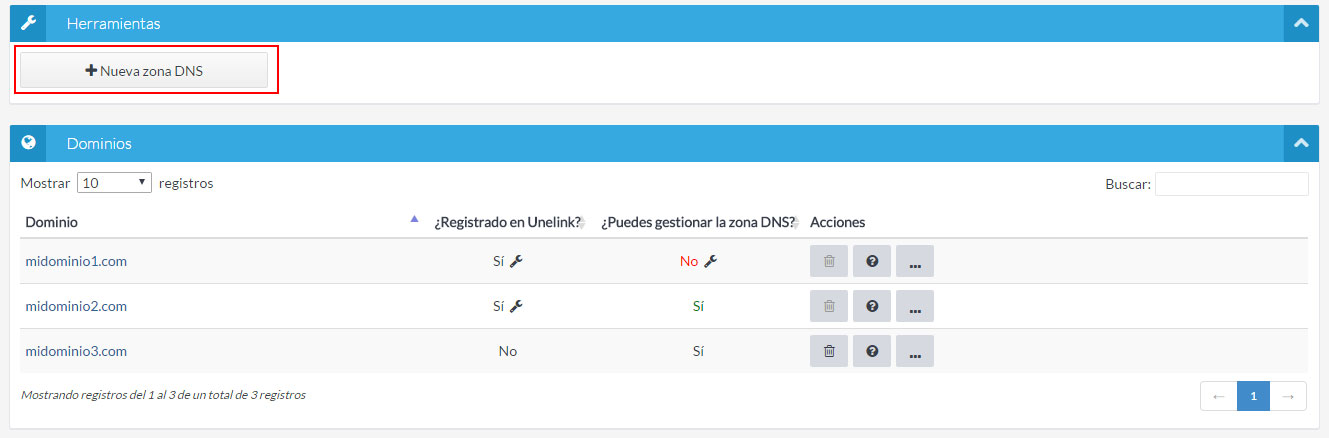
Task: Open help icon for midominio1.com
Action: 872,261
